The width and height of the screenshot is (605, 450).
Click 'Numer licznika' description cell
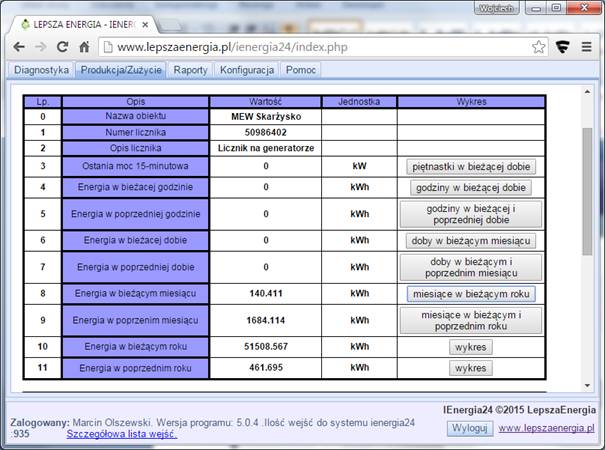coord(135,132)
